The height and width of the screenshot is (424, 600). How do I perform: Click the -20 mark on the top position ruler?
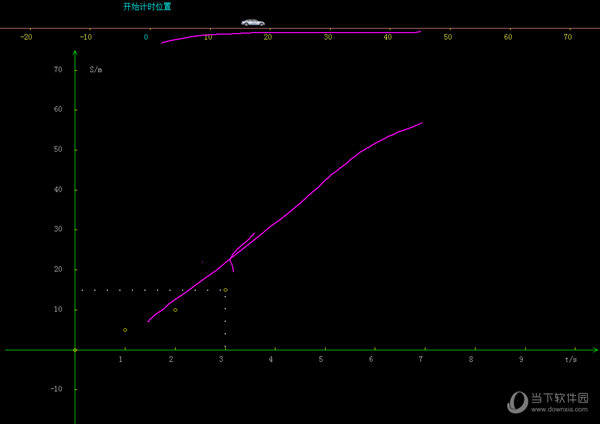coord(26,37)
